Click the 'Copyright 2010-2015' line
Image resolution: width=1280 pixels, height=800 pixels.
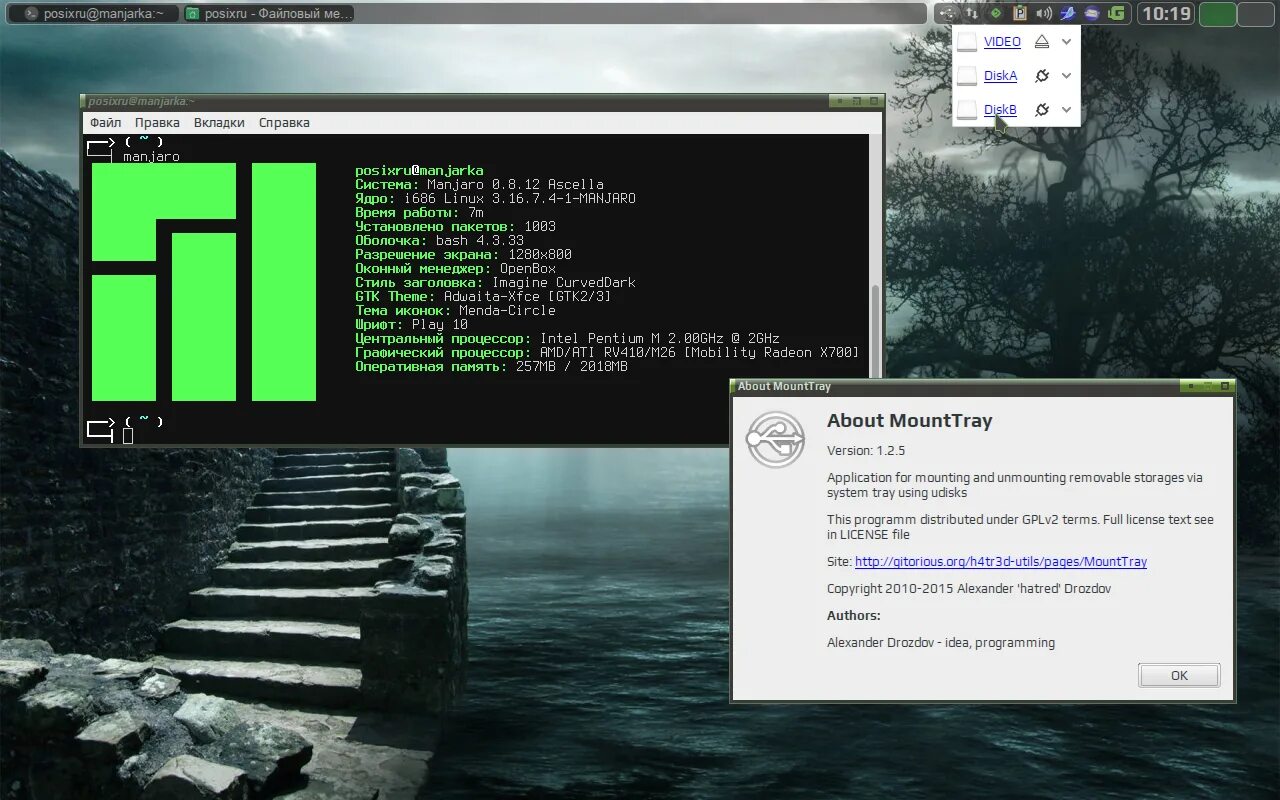point(969,589)
